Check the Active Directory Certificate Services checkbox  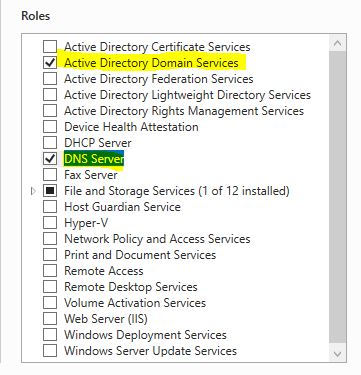coord(50,47)
